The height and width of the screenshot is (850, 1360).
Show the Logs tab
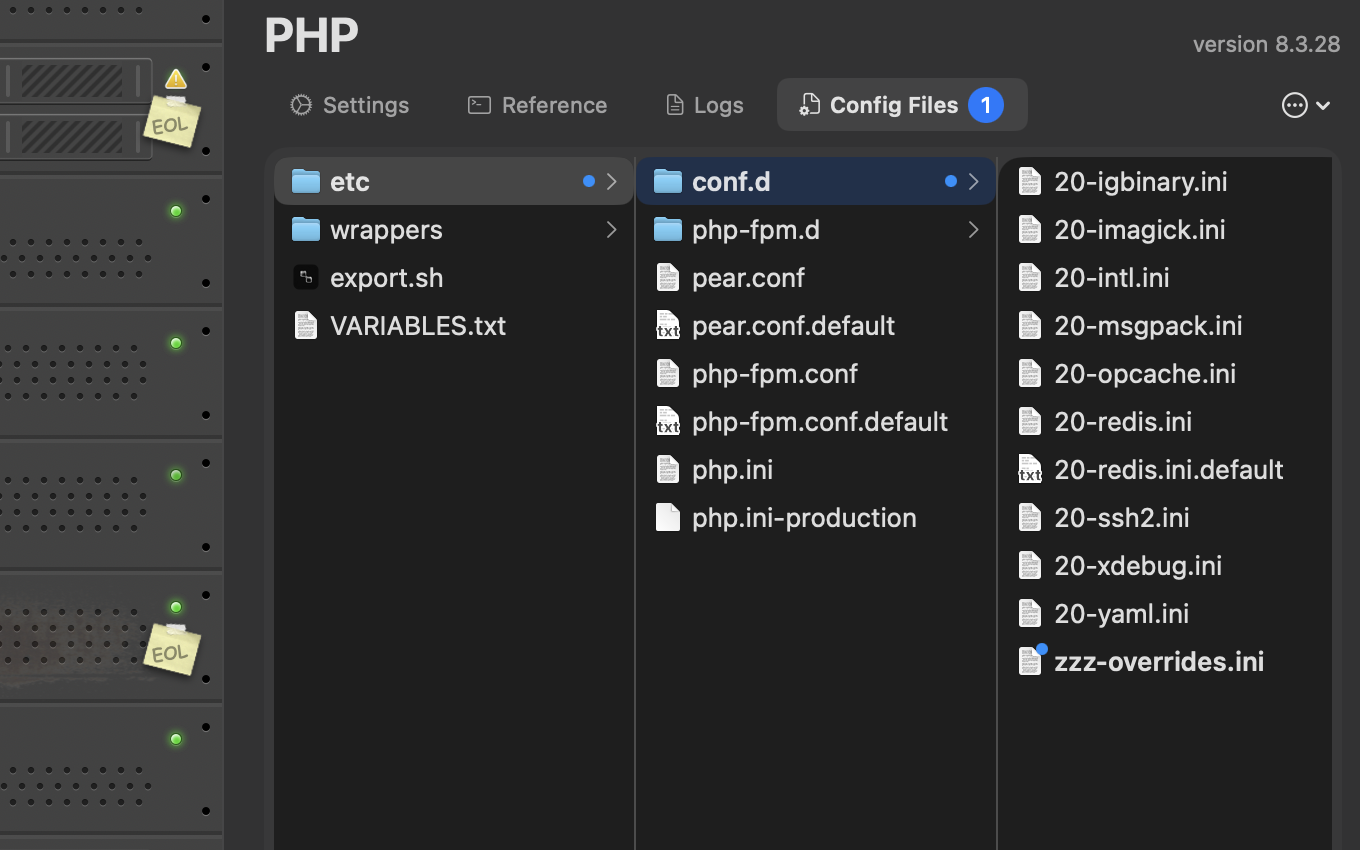click(x=704, y=105)
